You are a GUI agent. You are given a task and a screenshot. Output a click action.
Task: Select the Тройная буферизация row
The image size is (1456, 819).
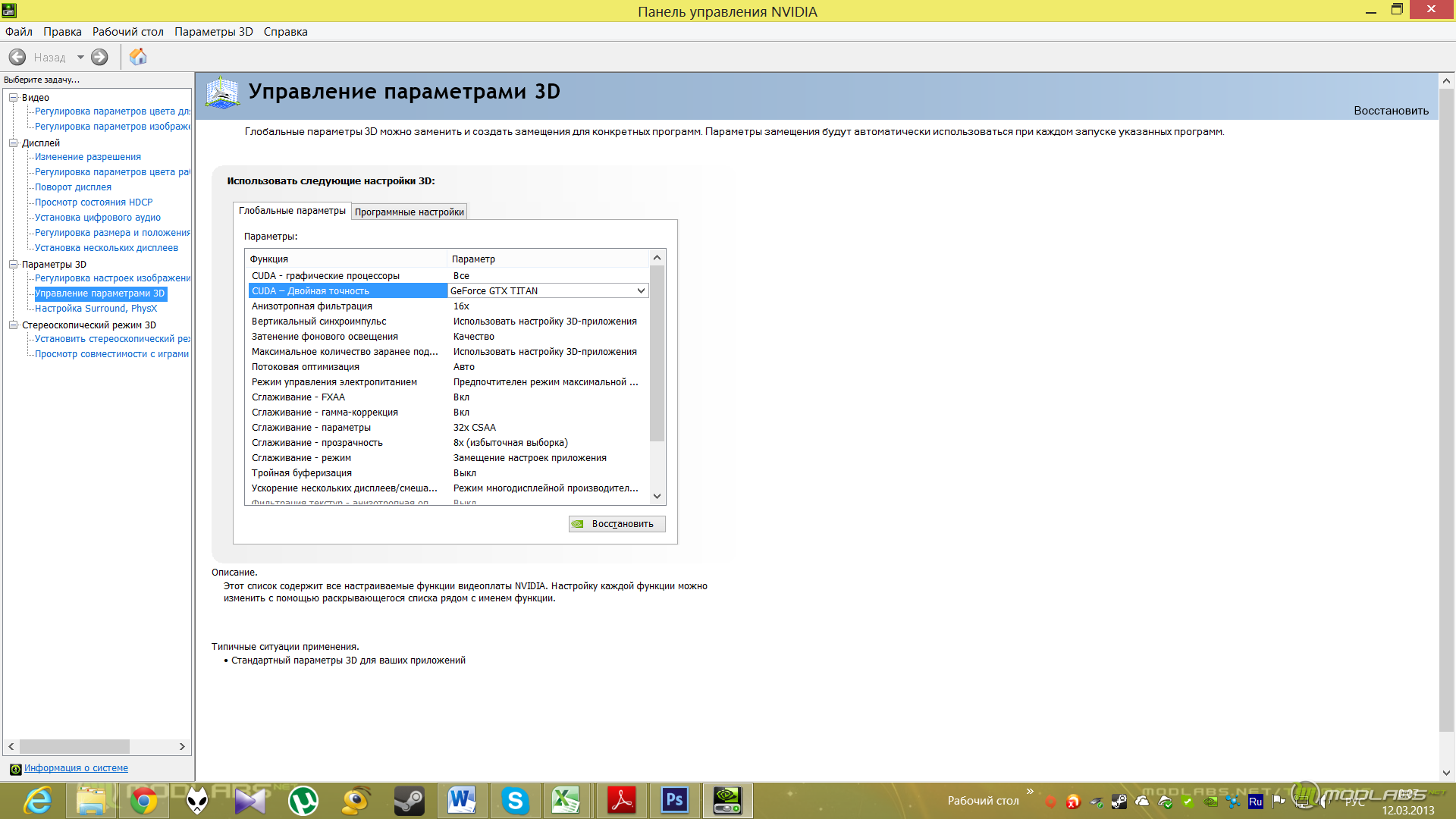coord(448,473)
